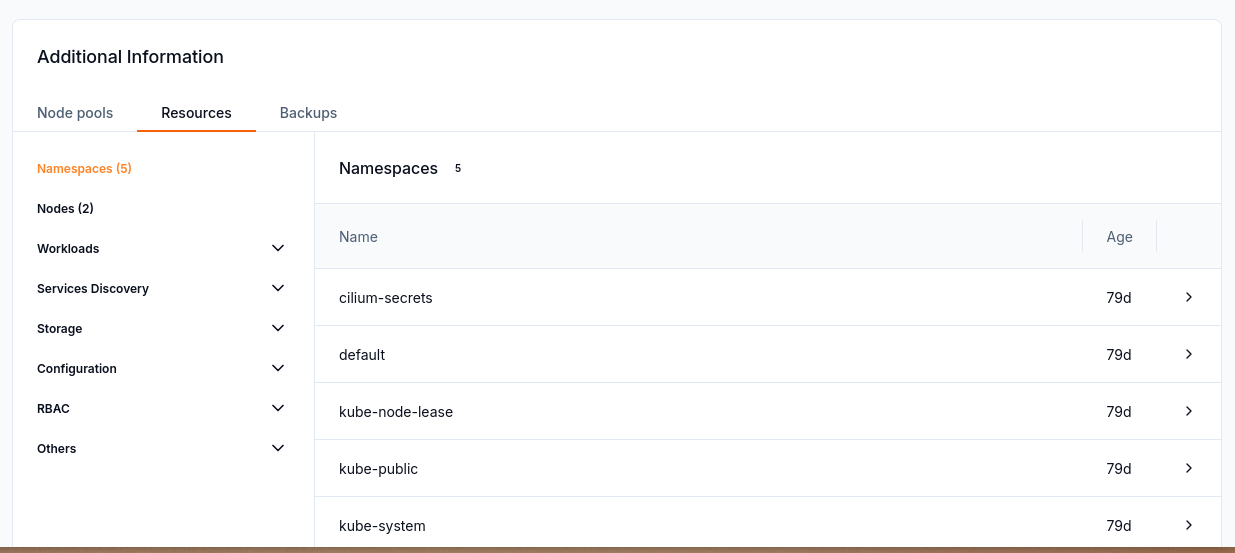Click the default namespace name
This screenshot has width=1235, height=553.
pos(362,355)
